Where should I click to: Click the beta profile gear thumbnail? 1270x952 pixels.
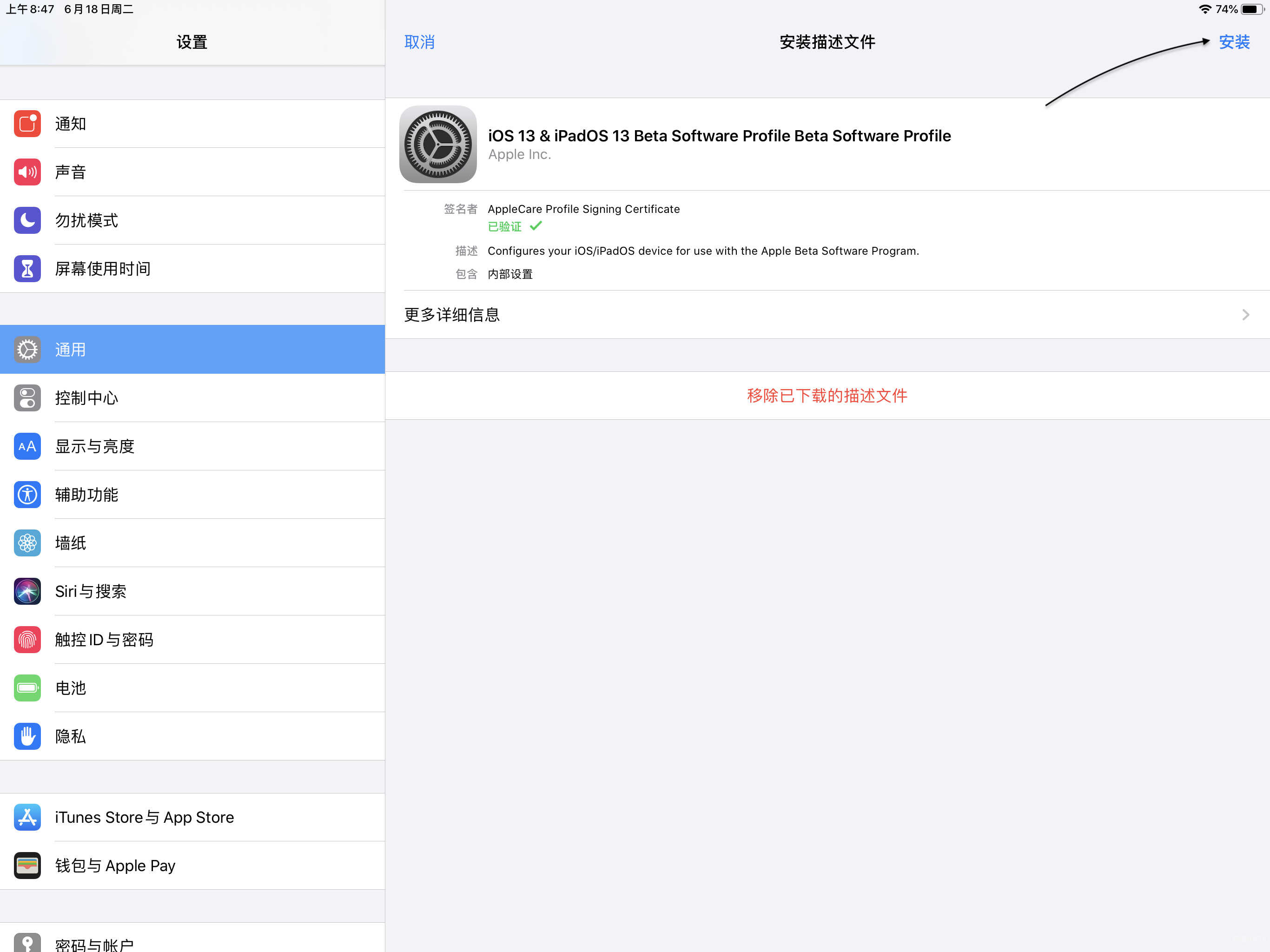click(x=437, y=144)
